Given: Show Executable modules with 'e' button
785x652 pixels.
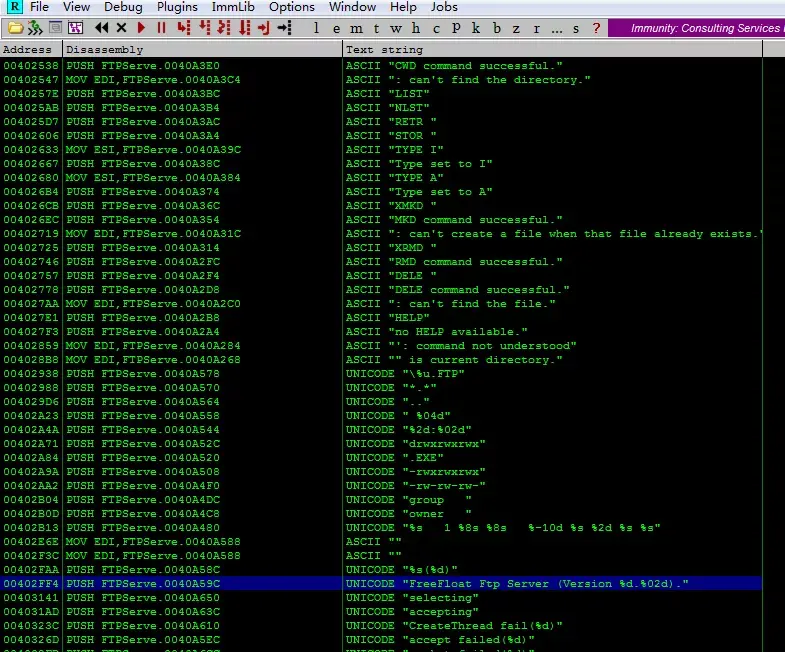Looking at the screenshot, I should coord(336,29).
